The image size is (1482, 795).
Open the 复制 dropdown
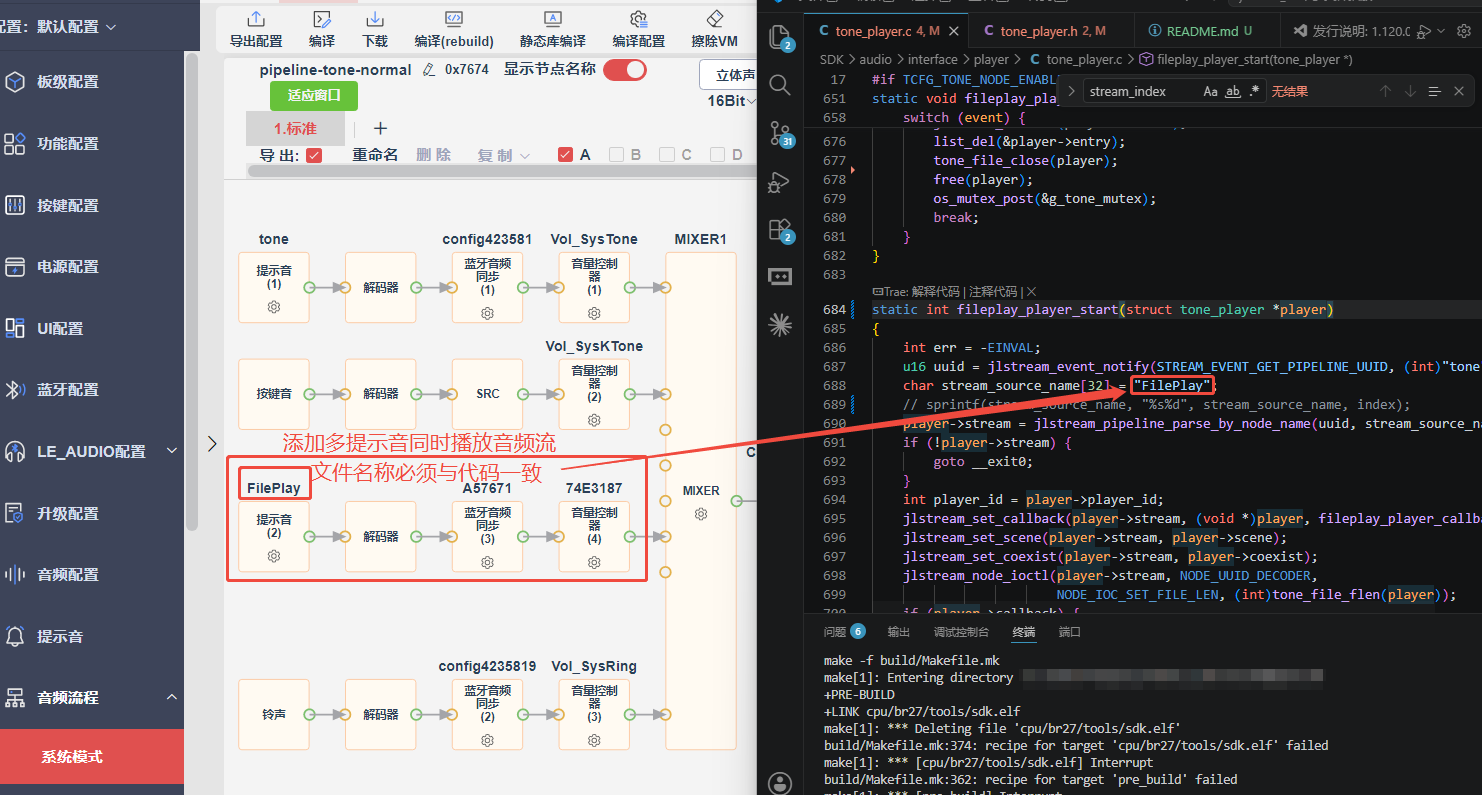pos(503,155)
